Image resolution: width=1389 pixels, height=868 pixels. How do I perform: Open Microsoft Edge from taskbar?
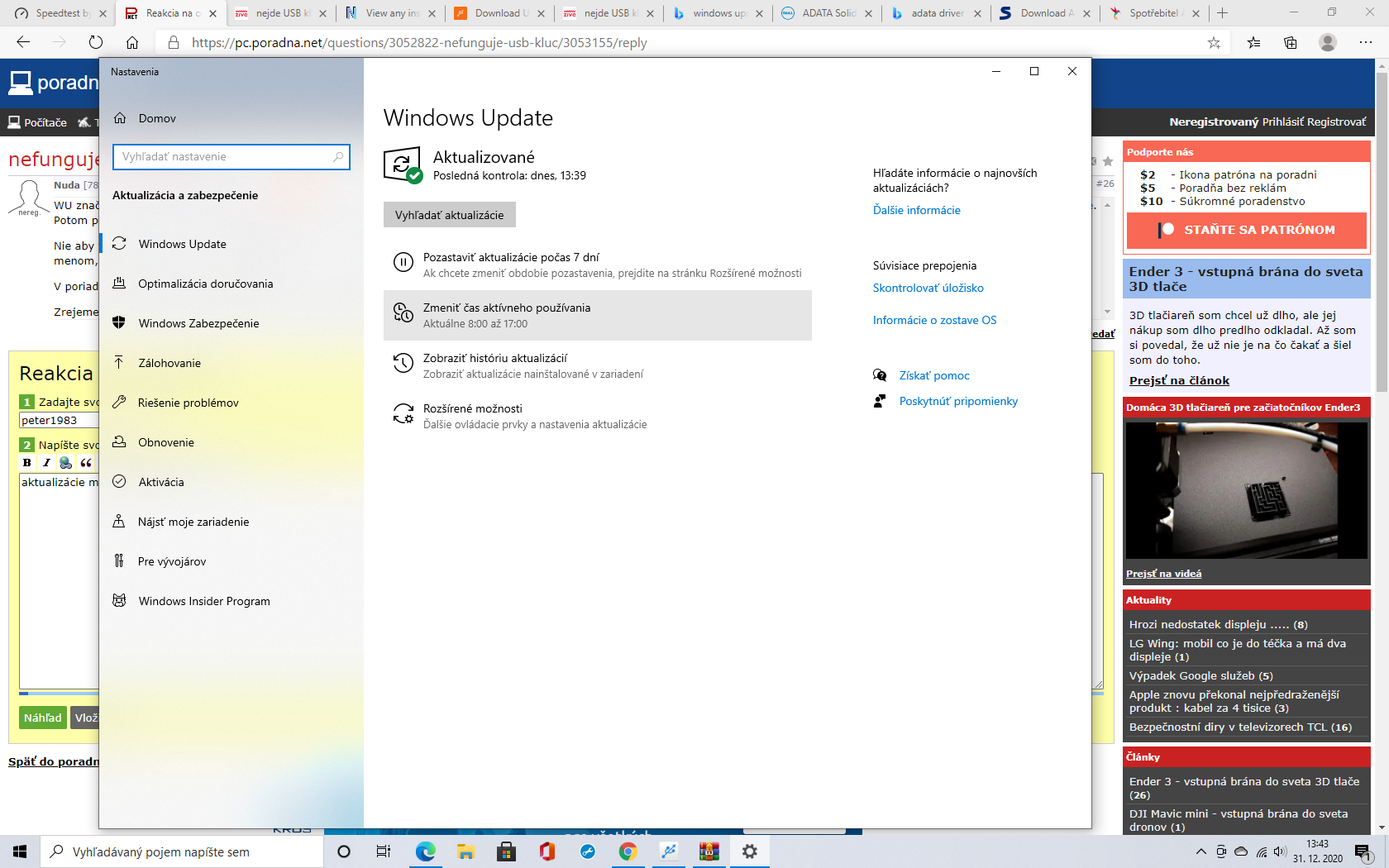[x=426, y=851]
